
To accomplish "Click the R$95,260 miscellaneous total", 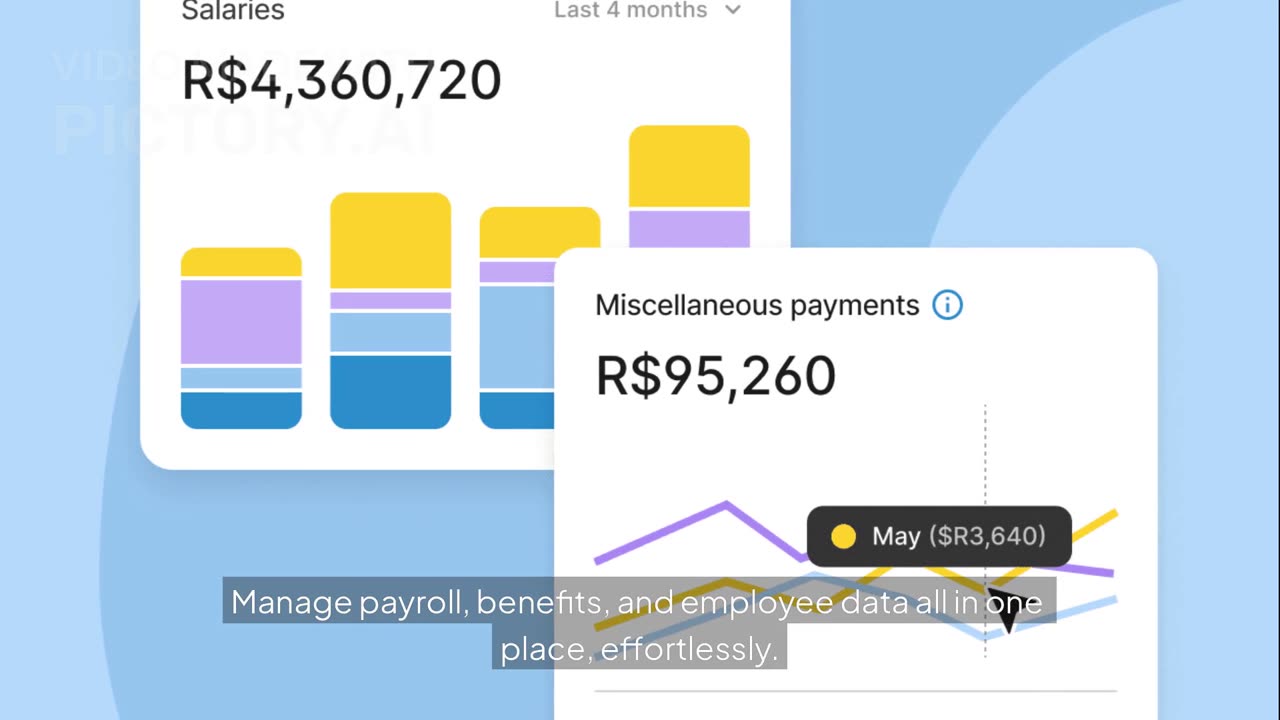I will pos(715,376).
